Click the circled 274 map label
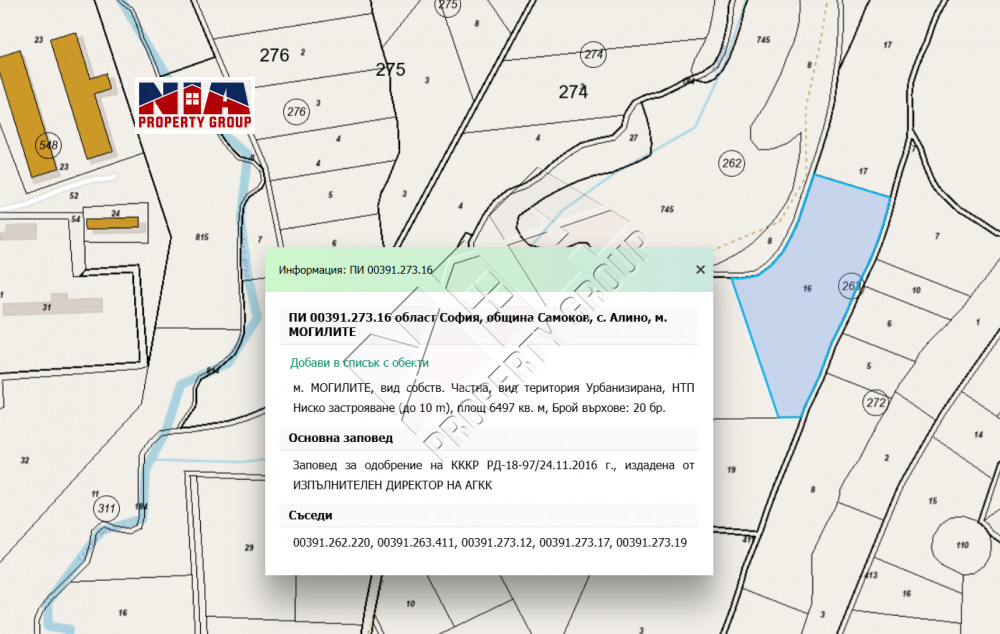Screen dimensions: 1000x634 [x=594, y=55]
